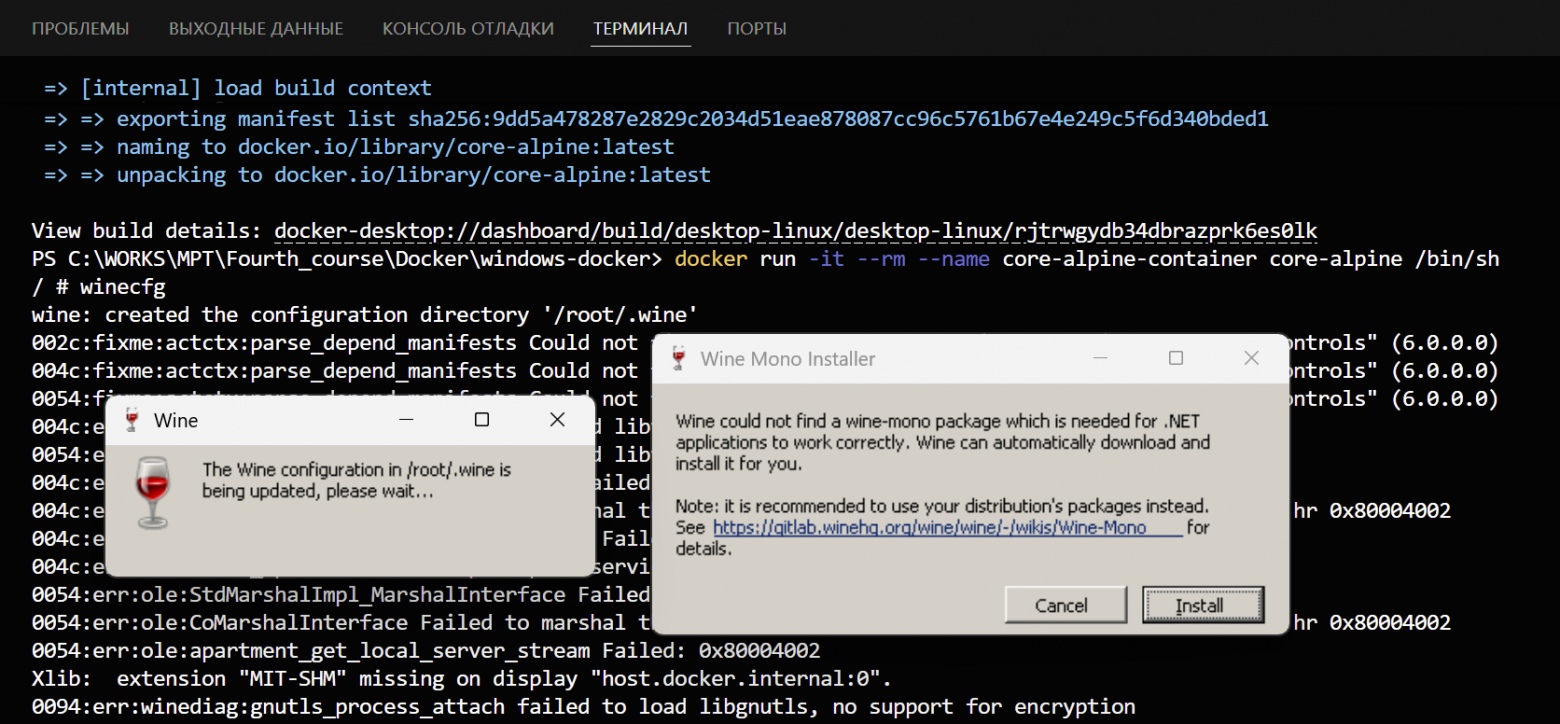Viewport: 1560px width, 724px height.
Task: Click the 'being updated, please wait...' message
Action: pyautogui.click(x=318, y=491)
